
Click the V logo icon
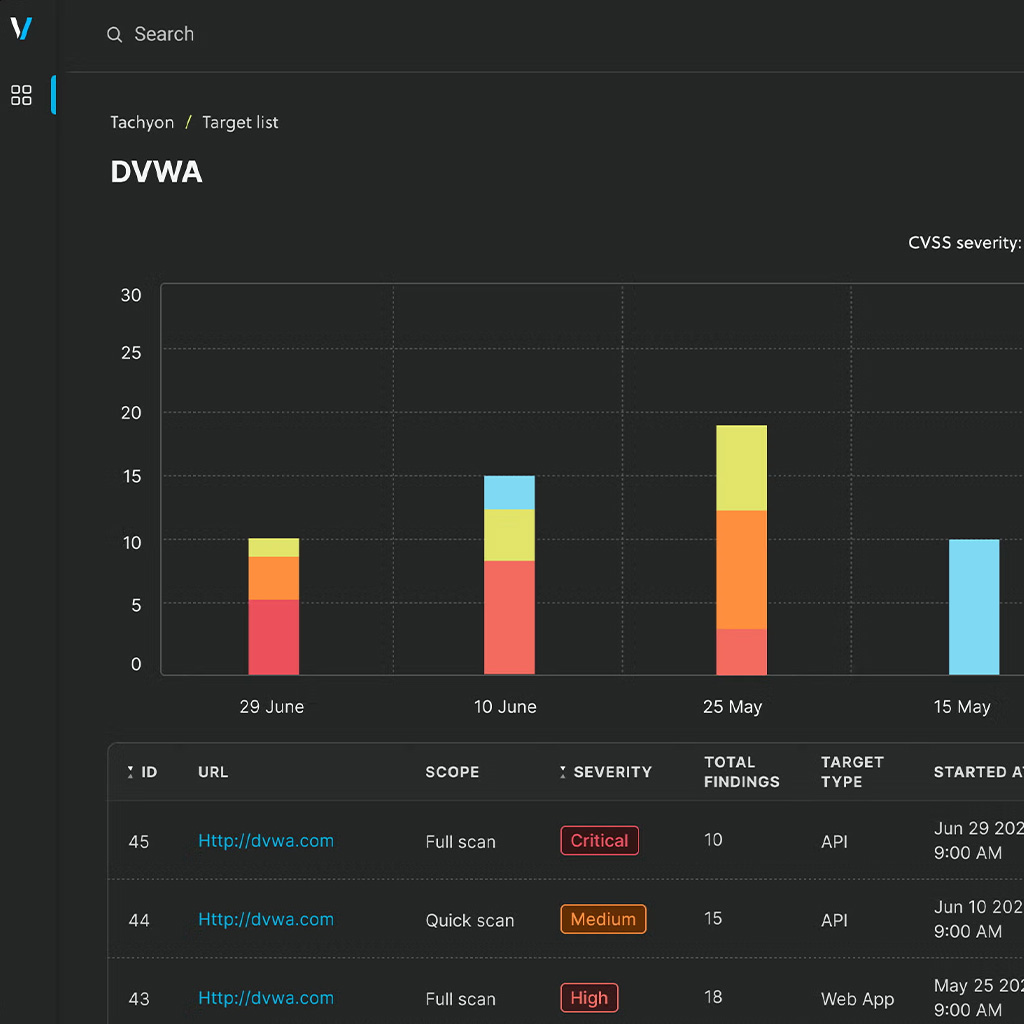click(22, 28)
